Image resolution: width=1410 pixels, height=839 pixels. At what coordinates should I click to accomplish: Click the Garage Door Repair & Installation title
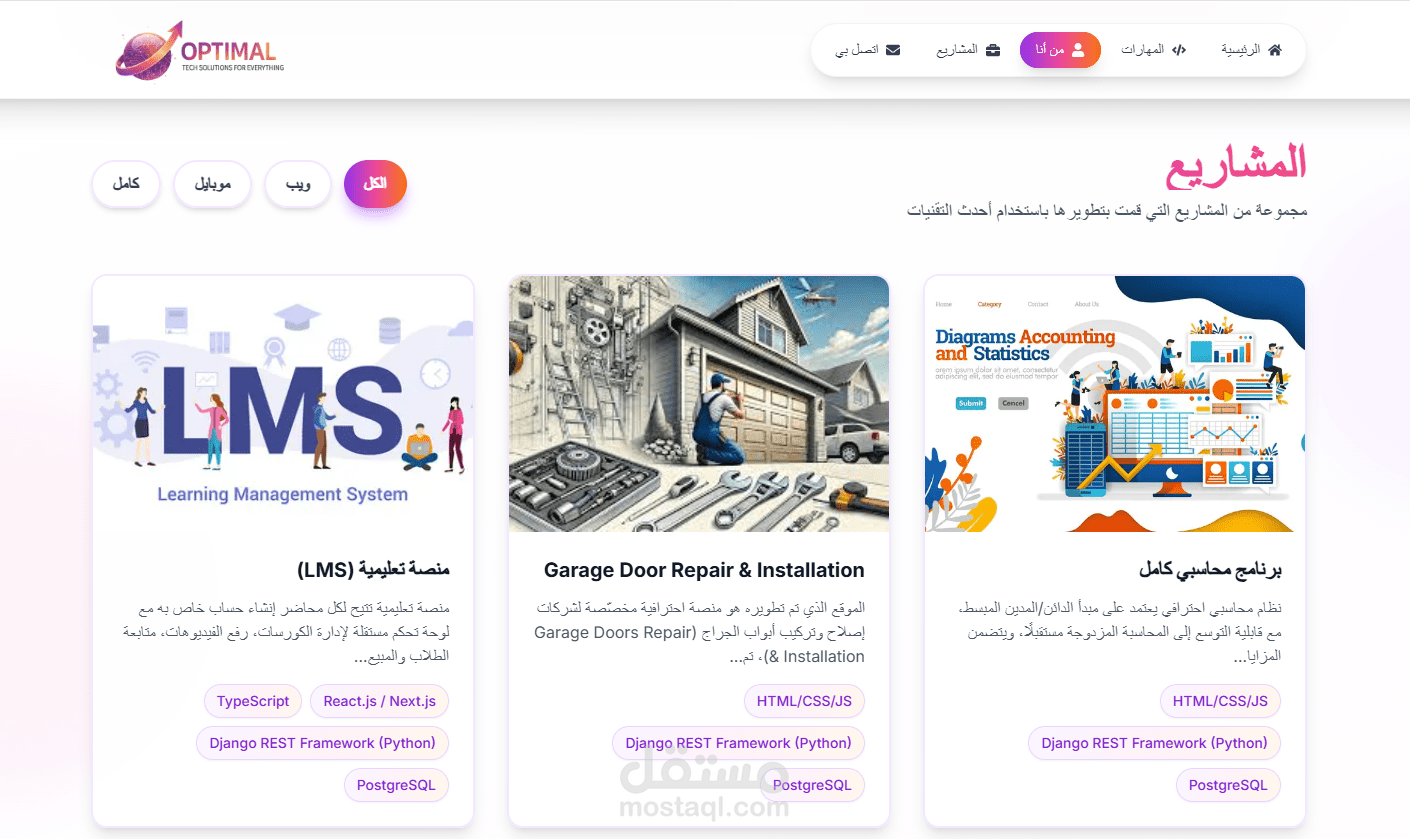tap(704, 570)
